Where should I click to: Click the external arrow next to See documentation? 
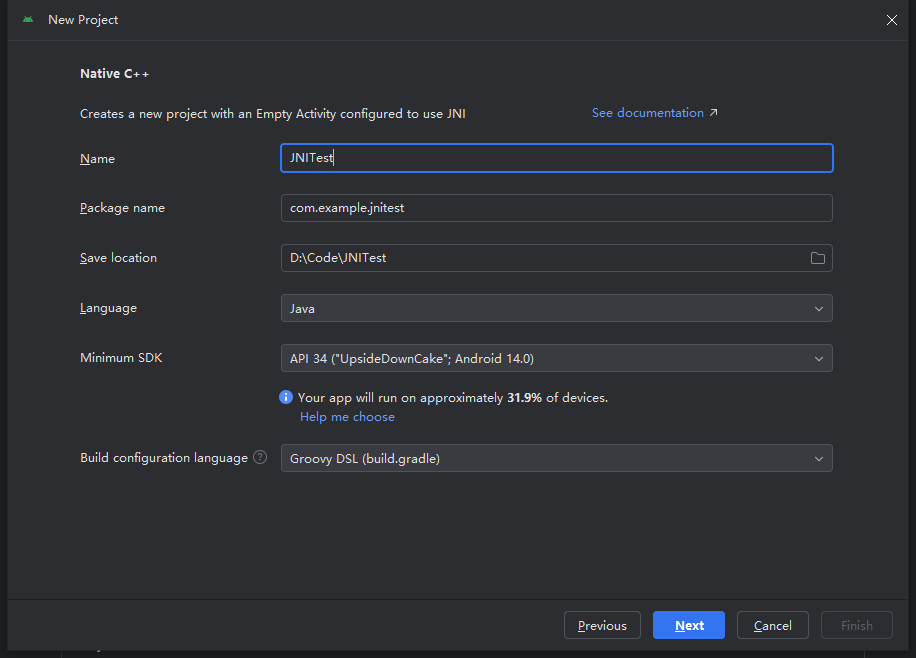[x=713, y=113]
